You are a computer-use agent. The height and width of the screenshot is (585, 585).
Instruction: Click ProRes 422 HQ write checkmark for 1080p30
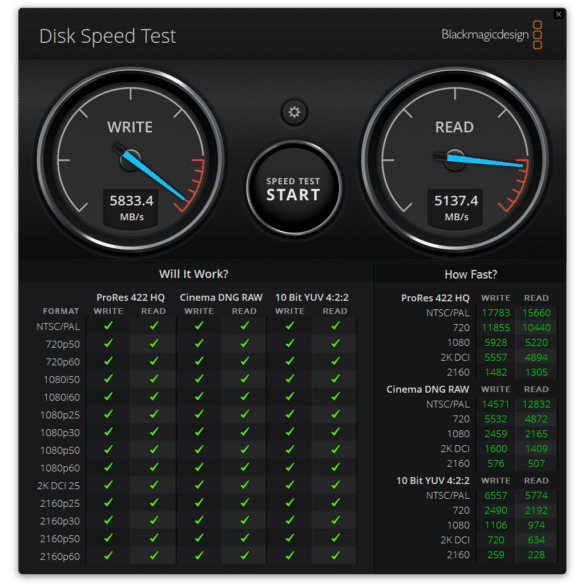[109, 432]
